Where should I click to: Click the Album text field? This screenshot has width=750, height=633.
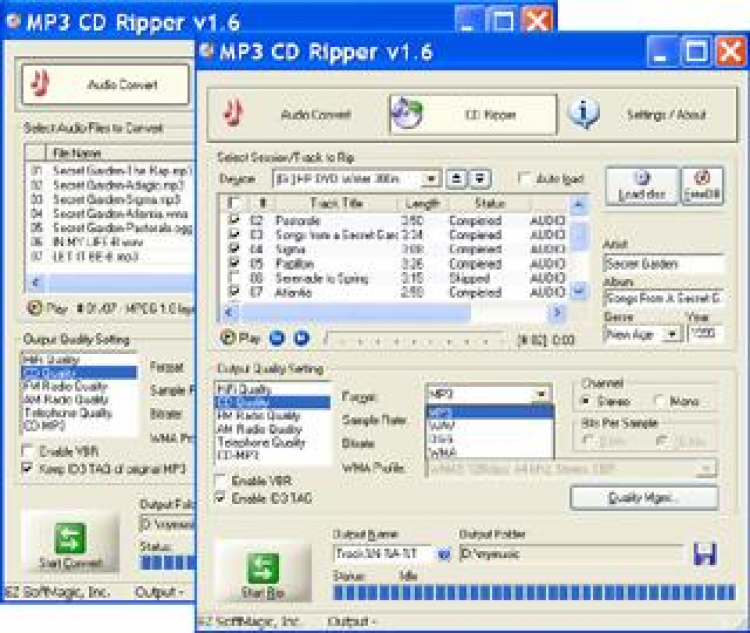663,299
